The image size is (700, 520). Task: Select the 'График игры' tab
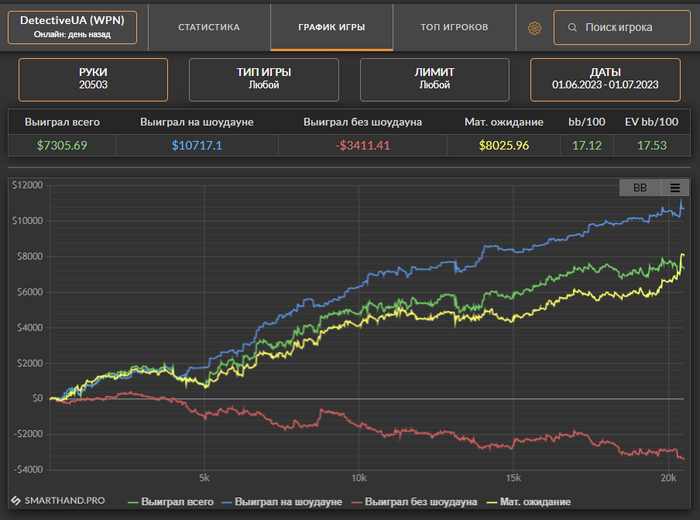[332, 27]
